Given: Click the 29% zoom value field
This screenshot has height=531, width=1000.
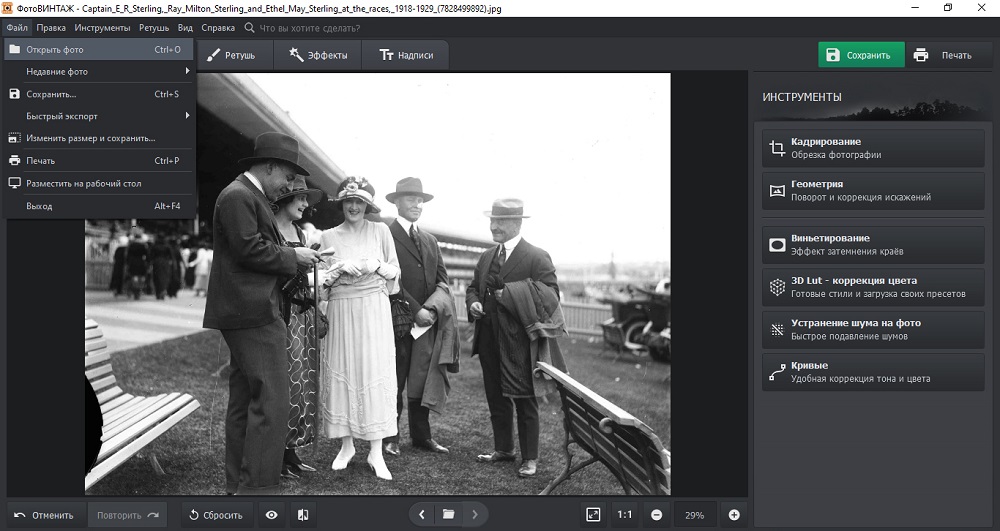Looking at the screenshot, I should (695, 515).
